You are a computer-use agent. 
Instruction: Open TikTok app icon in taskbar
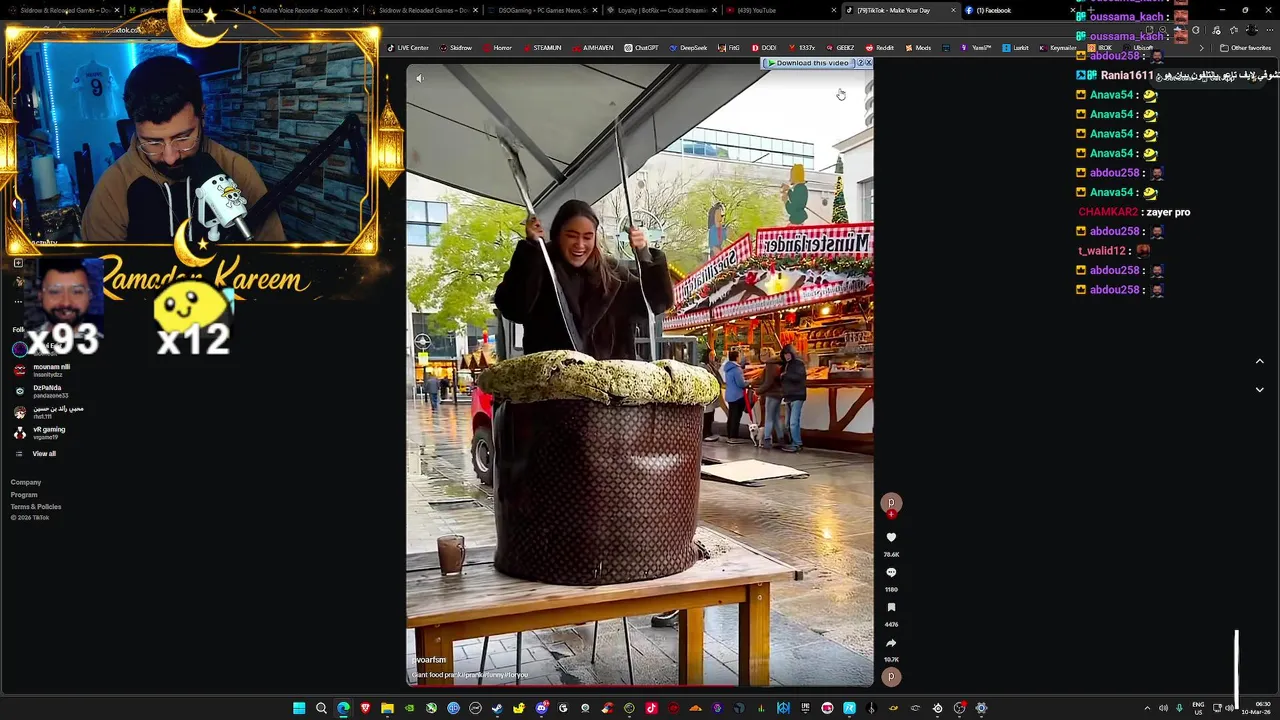tap(651, 708)
